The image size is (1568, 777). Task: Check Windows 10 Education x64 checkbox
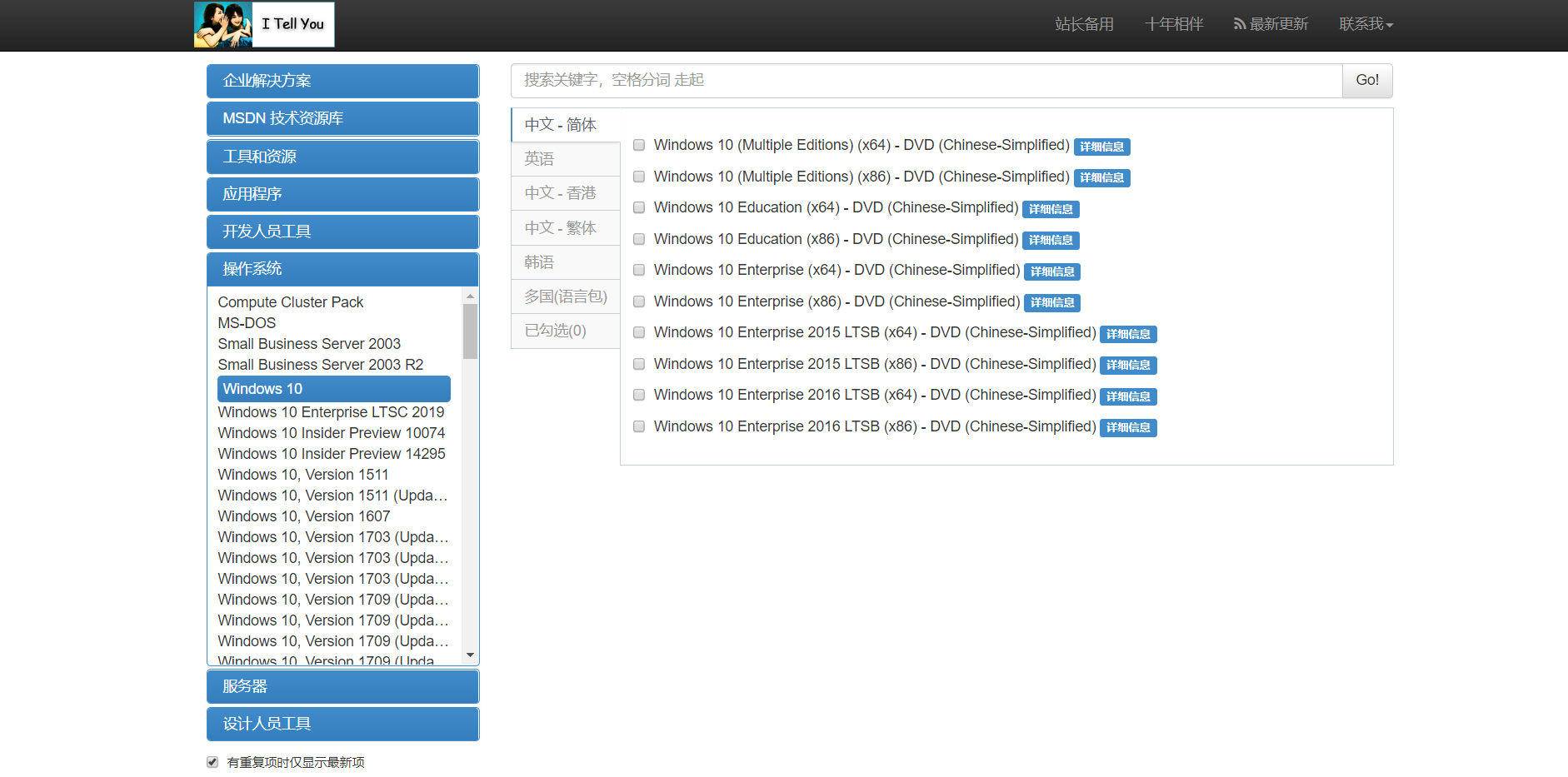(639, 207)
